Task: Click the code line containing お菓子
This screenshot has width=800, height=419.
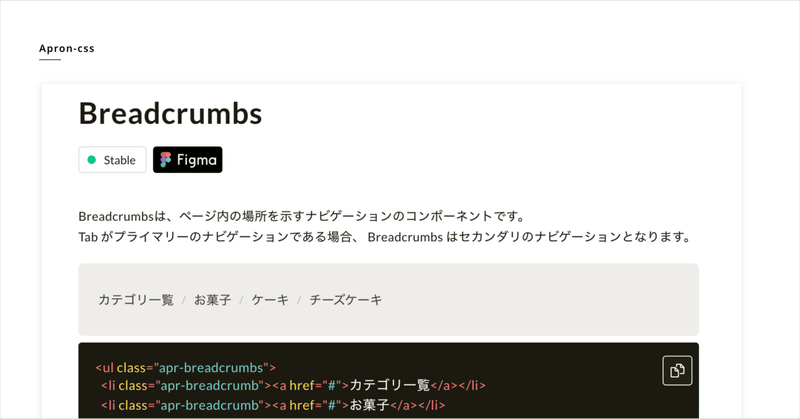Action: [273, 405]
